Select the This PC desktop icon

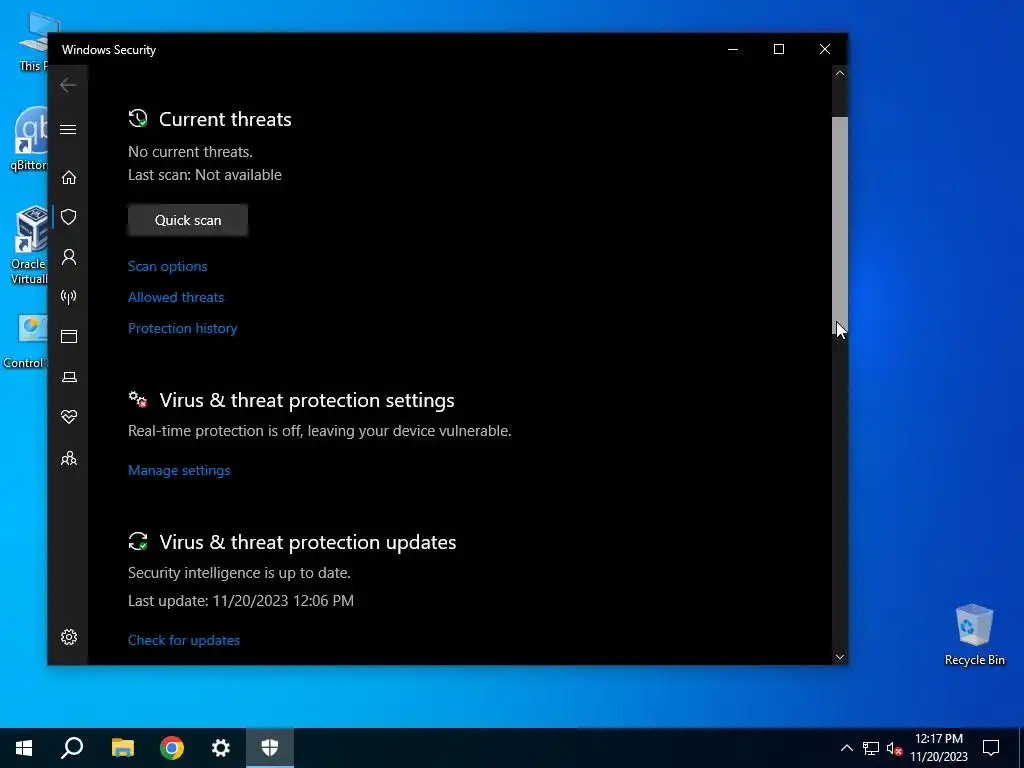[34, 41]
